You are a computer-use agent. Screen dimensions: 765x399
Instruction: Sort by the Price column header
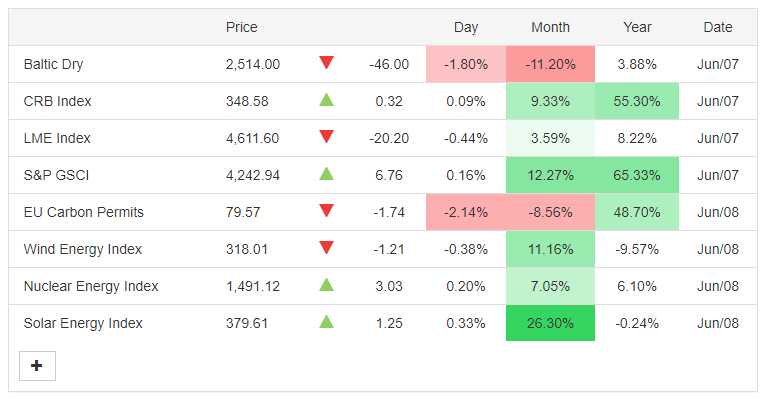click(x=242, y=27)
